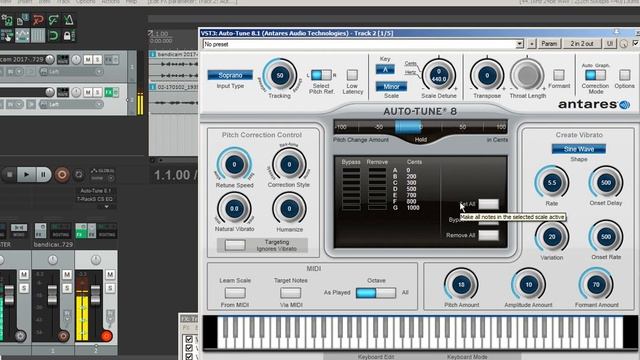
Task: Click the Record button in transport
Action: click(x=62, y=175)
